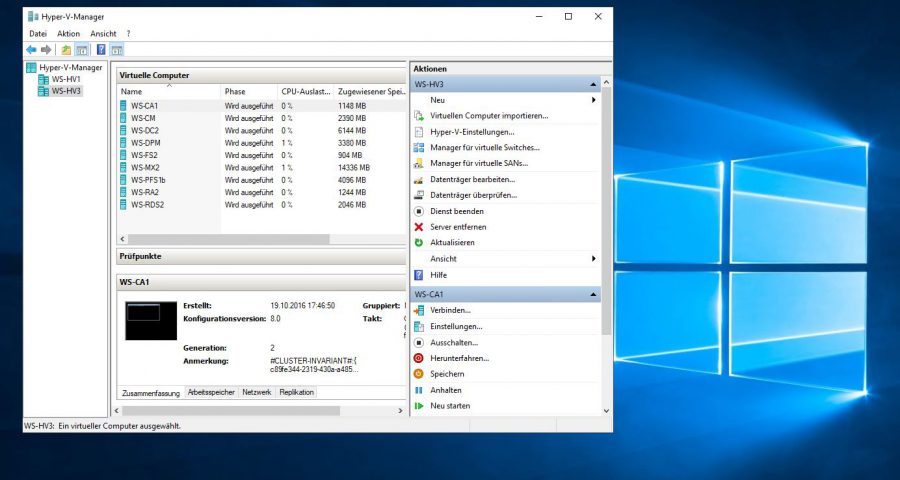Select the Hyper-V-Manager root node

64,68
